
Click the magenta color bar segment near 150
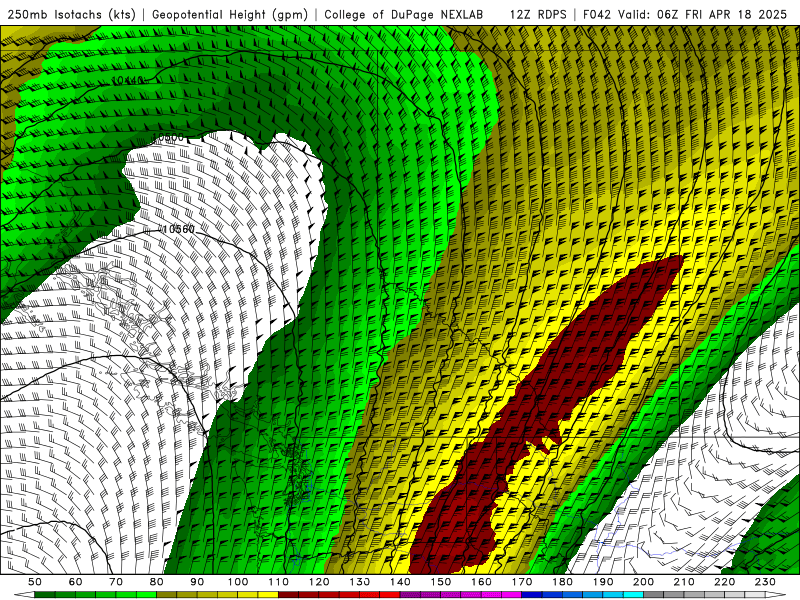(x=451, y=595)
